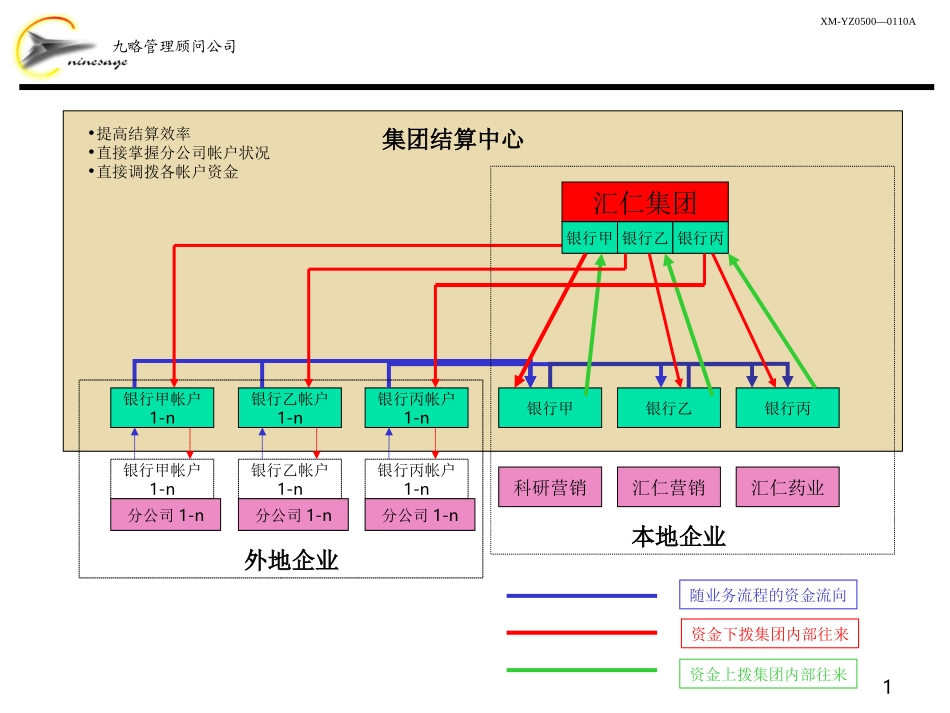This screenshot has height=713, width=950.
Task: Select the green 银行甲 box above 科研营销
Action: [550, 408]
